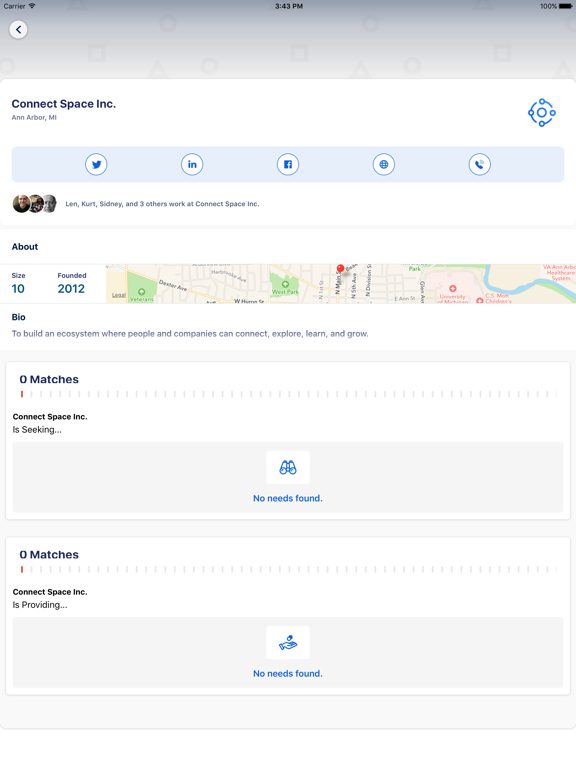The image size is (576, 768).
Task: Tap 0 Matches heading in Seeking card
Action: point(49,379)
